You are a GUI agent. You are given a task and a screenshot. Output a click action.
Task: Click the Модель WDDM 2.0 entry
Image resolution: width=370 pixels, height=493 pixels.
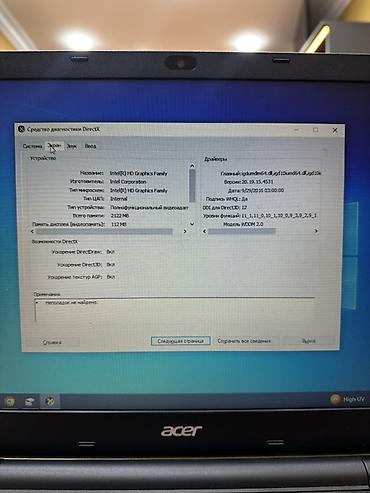point(243,224)
